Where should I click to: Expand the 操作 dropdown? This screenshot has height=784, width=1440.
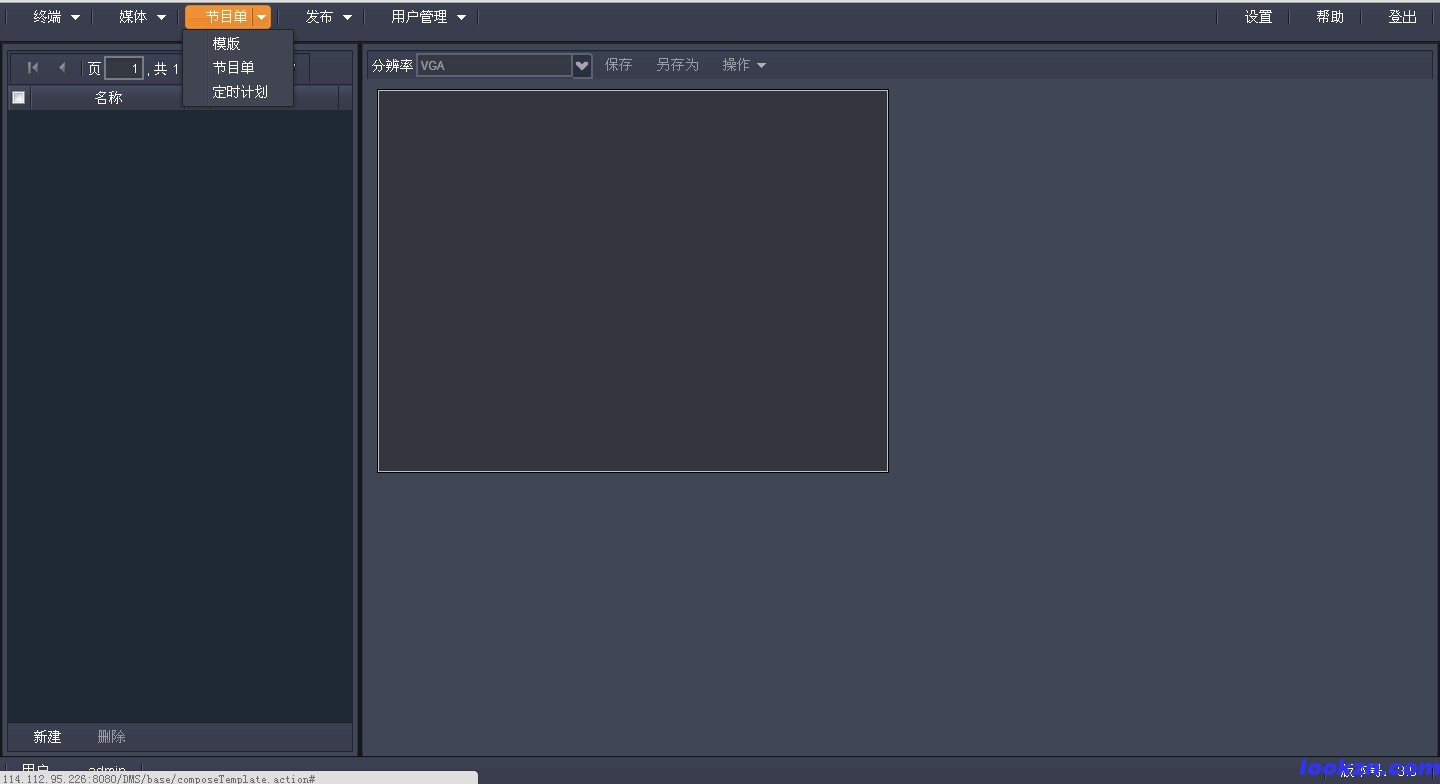point(744,65)
